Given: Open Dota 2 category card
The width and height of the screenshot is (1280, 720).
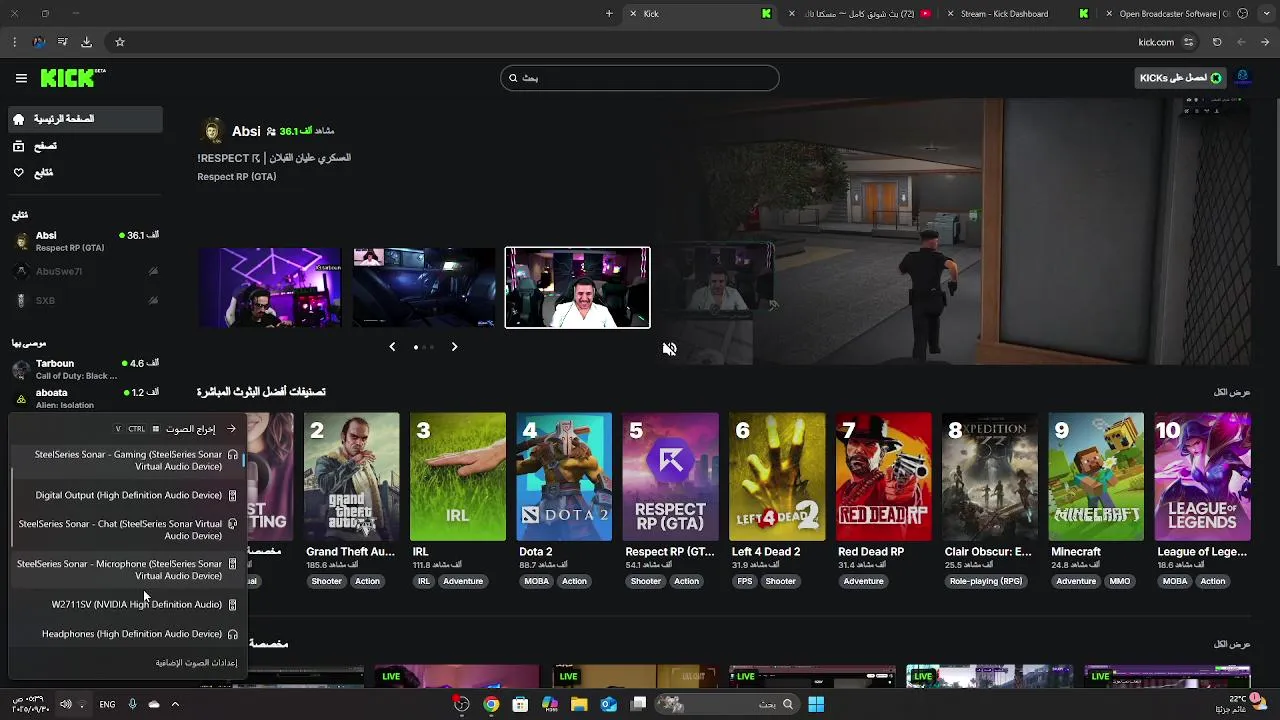Looking at the screenshot, I should (x=564, y=477).
